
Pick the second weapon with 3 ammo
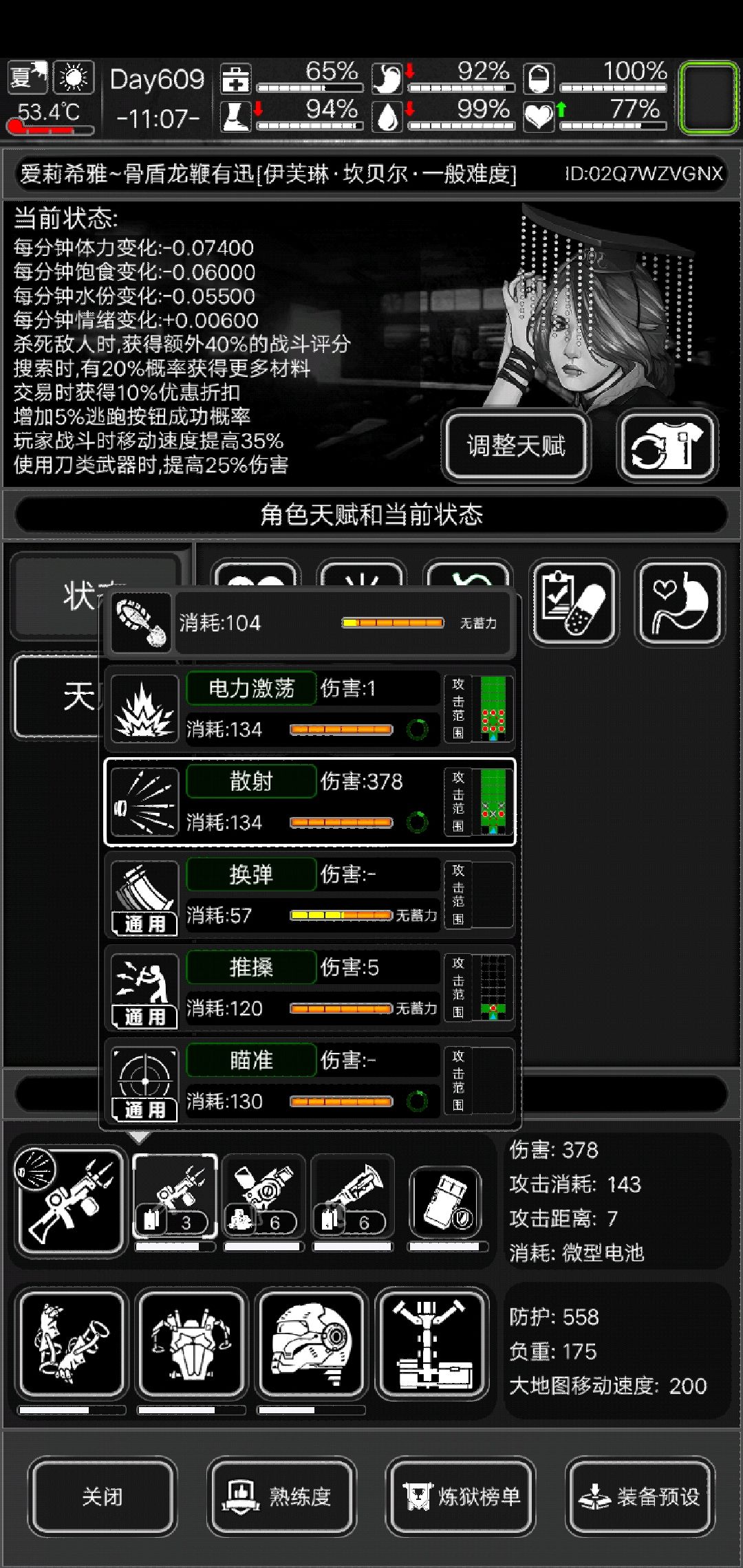coord(175,1197)
